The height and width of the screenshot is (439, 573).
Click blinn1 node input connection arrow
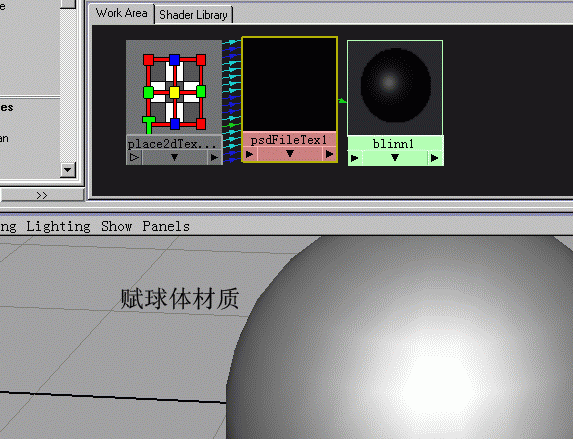(354, 158)
